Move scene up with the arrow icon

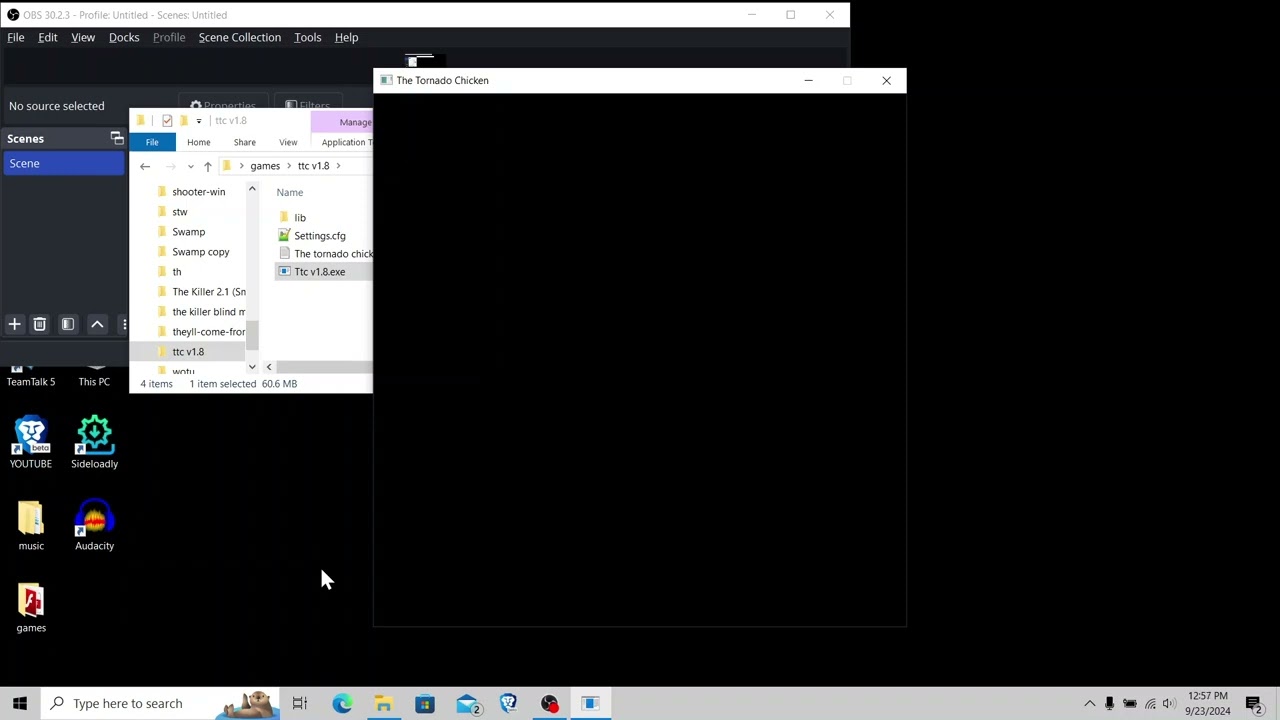tap(97, 324)
